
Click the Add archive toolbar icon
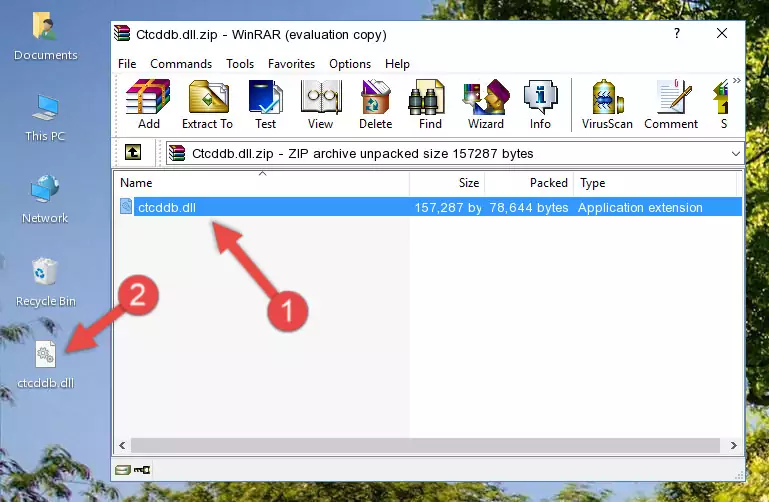[148, 104]
